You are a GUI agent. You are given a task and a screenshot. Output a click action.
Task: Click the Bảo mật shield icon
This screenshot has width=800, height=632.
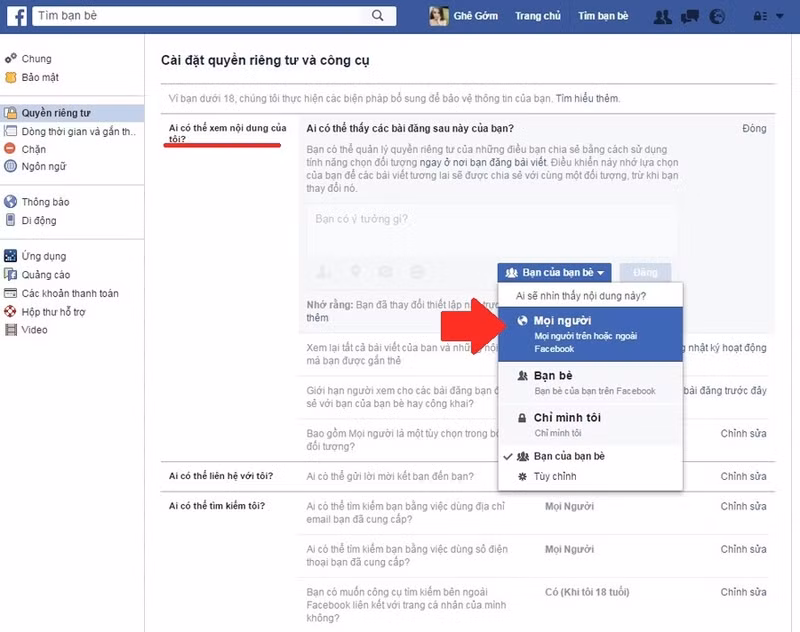tap(12, 76)
